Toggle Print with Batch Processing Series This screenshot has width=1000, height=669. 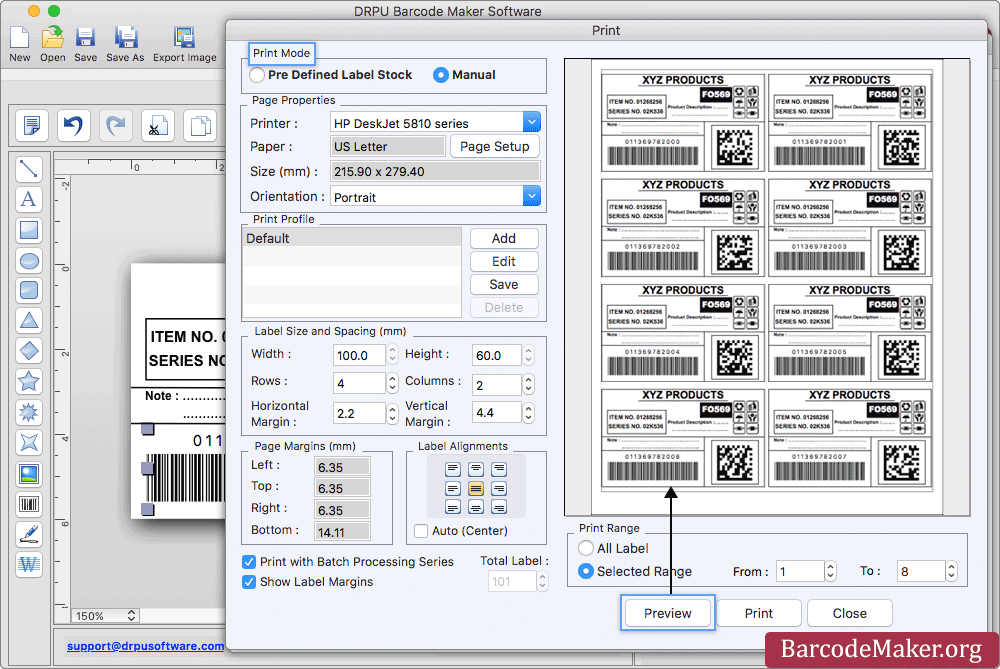249,562
